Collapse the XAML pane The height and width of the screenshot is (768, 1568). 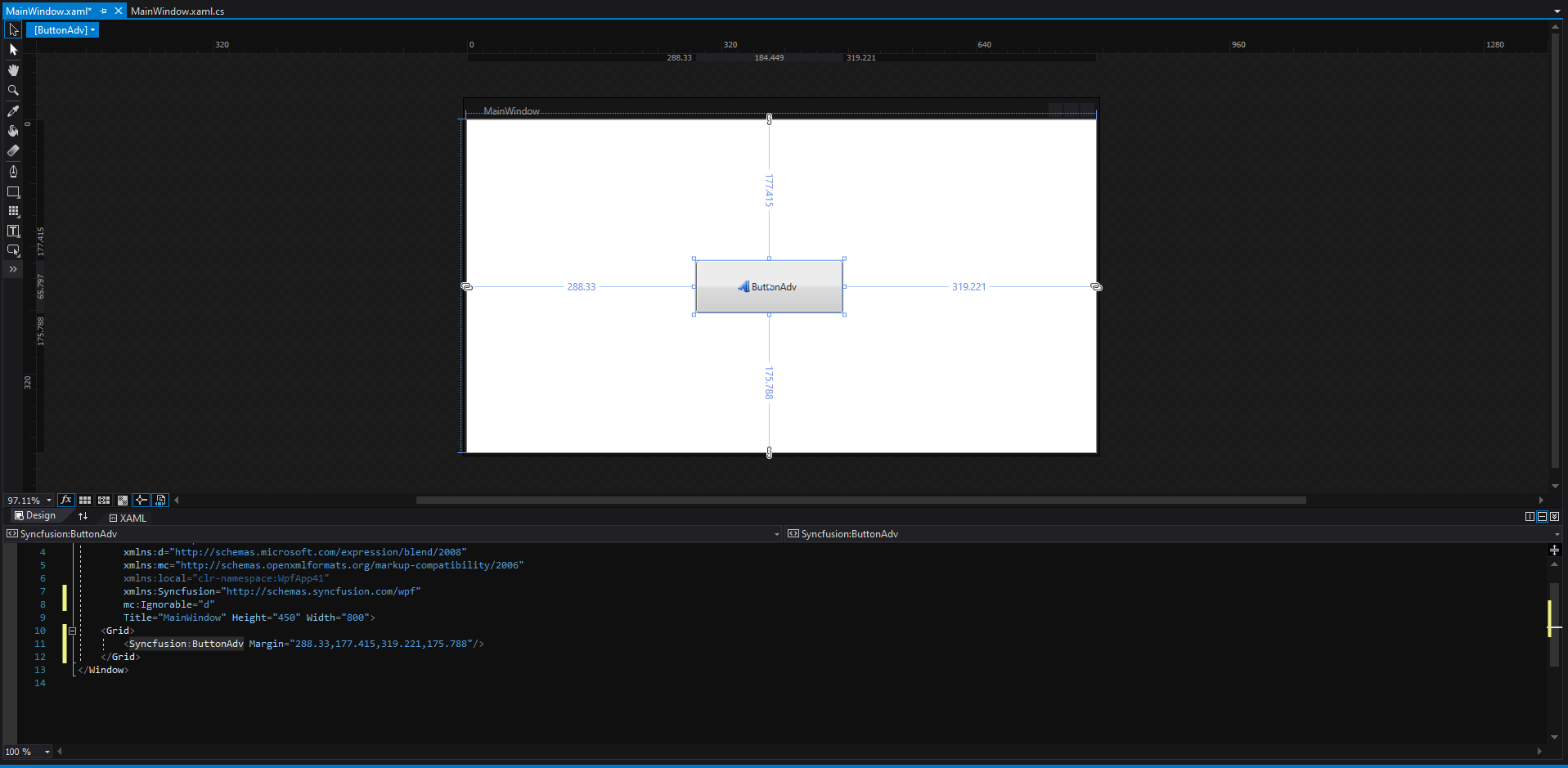click(1554, 517)
